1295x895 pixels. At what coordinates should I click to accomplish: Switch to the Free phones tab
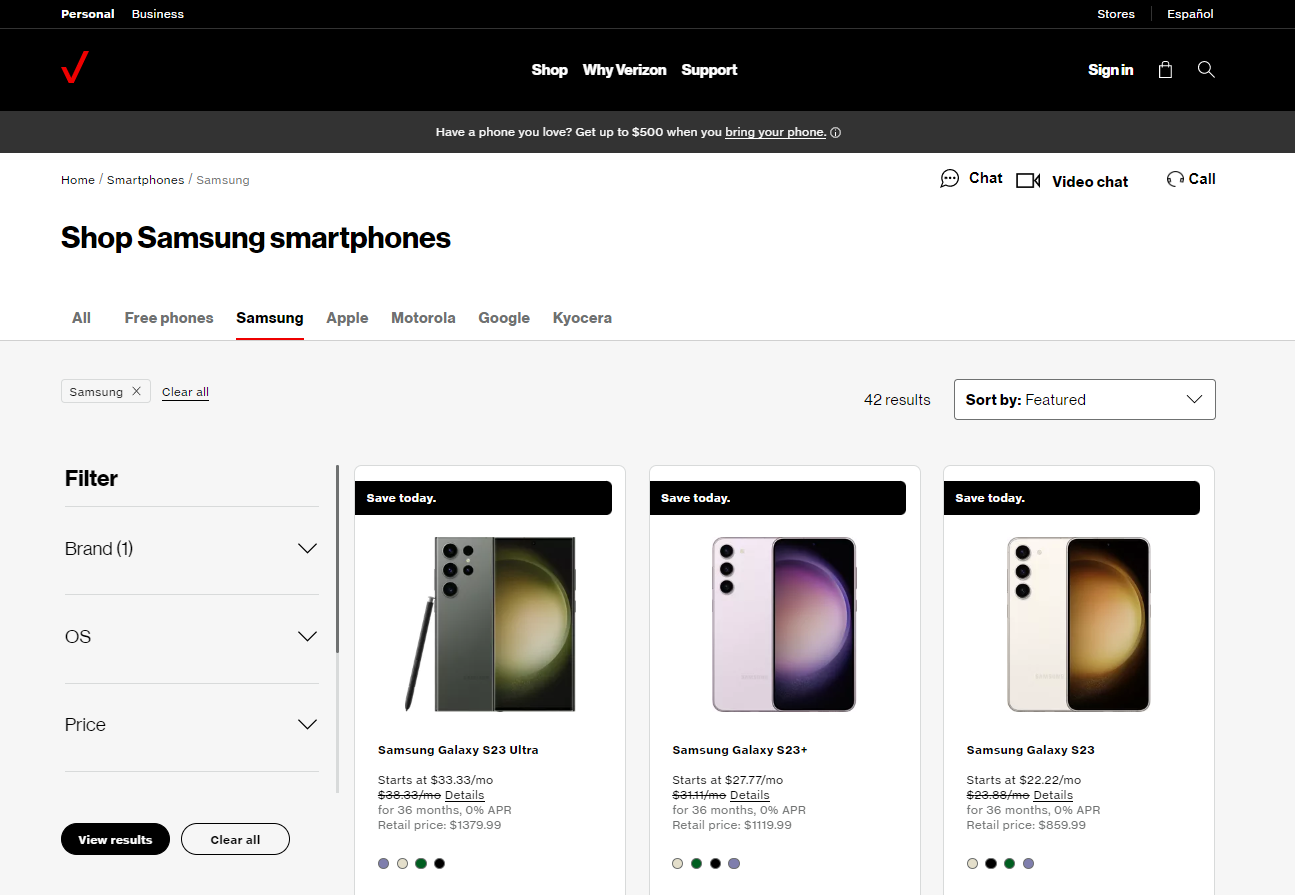(x=169, y=318)
